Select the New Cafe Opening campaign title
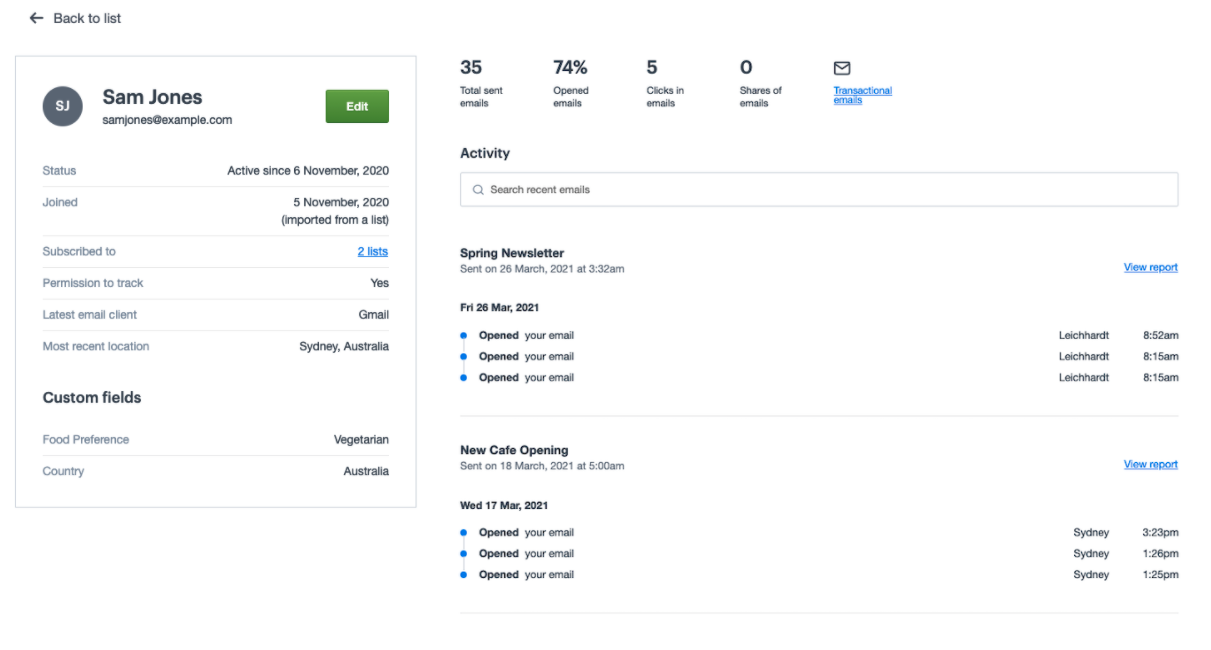This screenshot has height=650, width=1211. coord(514,450)
